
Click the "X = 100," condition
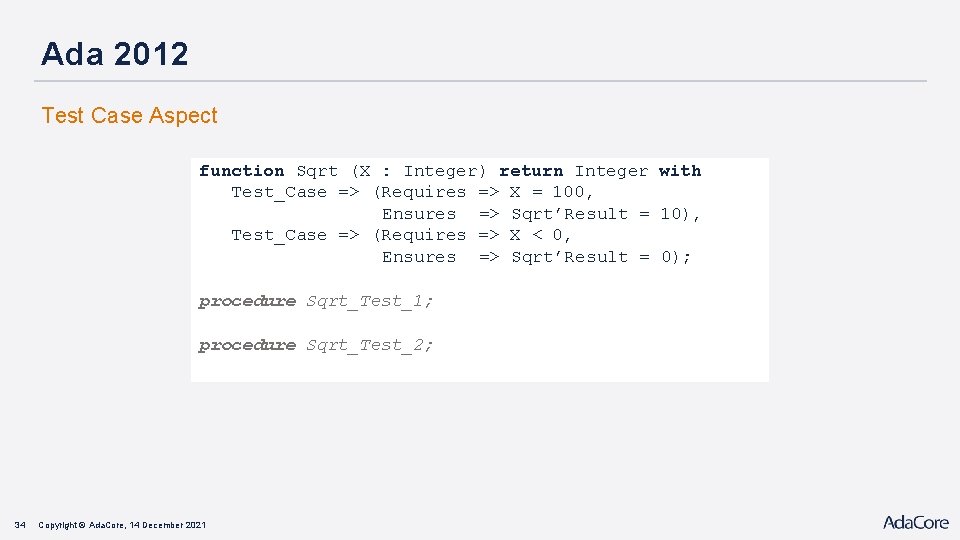(552, 192)
